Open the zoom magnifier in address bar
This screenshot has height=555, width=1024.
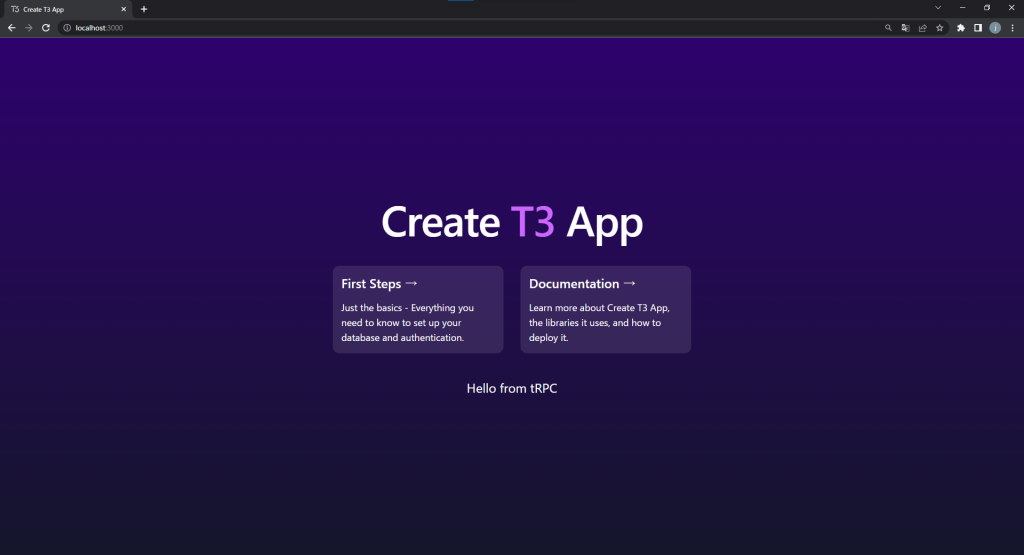[x=888, y=28]
